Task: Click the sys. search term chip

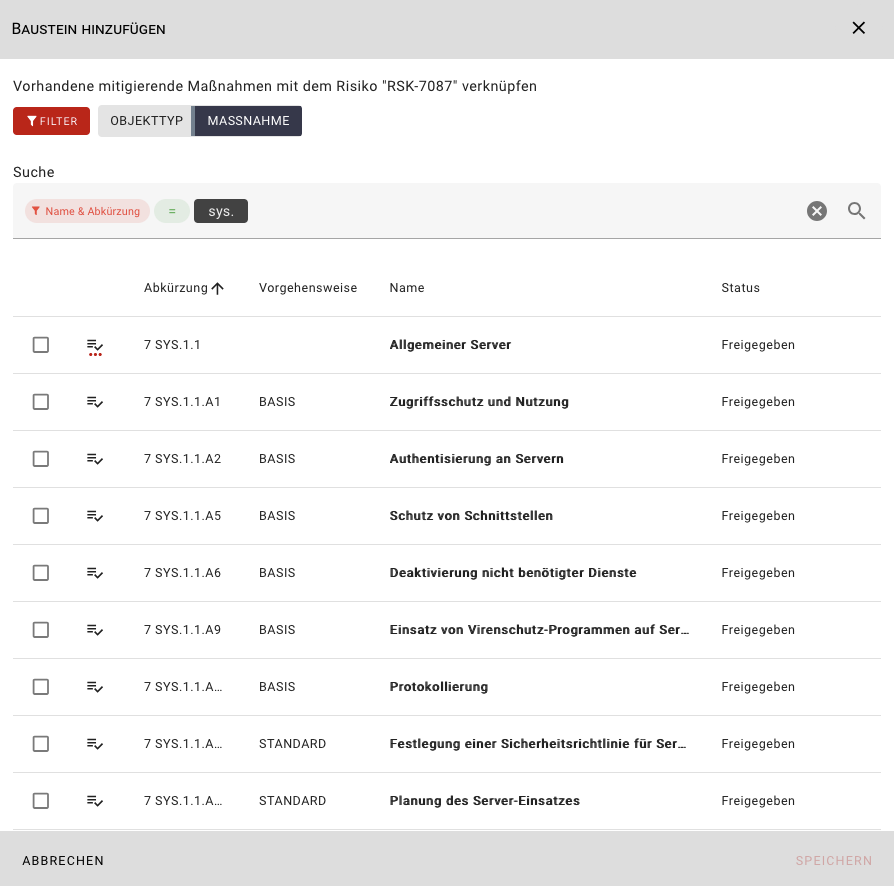Action: click(221, 211)
